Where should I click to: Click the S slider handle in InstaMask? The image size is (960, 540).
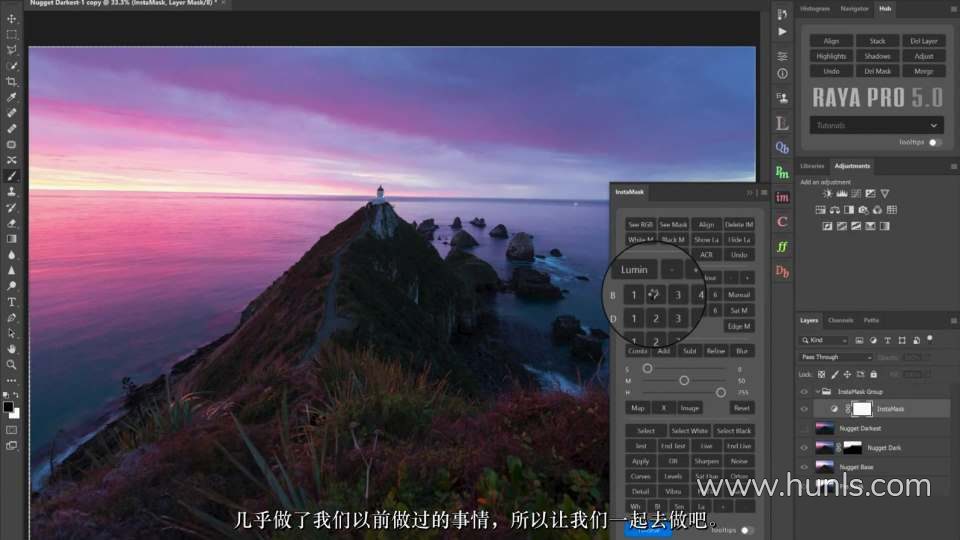tap(647, 369)
